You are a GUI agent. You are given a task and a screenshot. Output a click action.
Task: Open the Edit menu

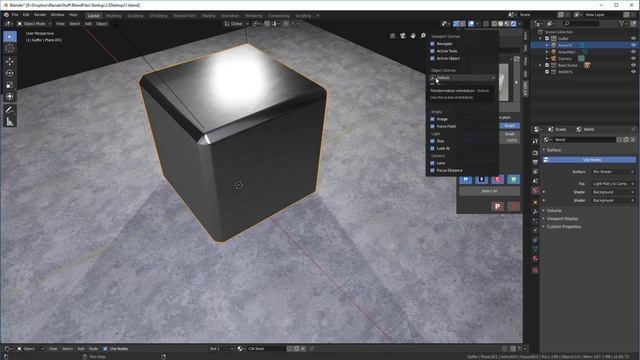pyautogui.click(x=26, y=15)
